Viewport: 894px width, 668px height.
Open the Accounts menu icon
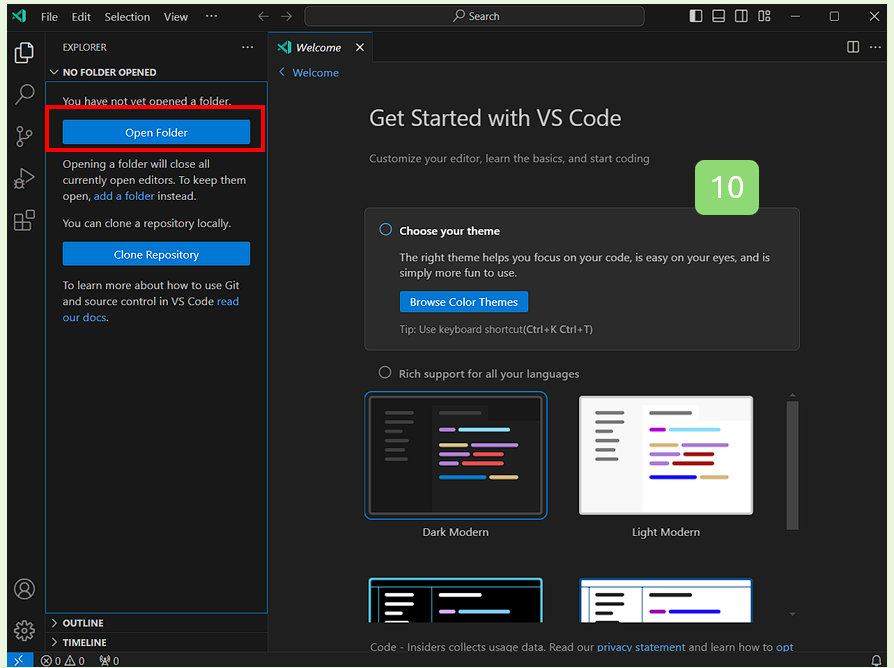click(24, 589)
